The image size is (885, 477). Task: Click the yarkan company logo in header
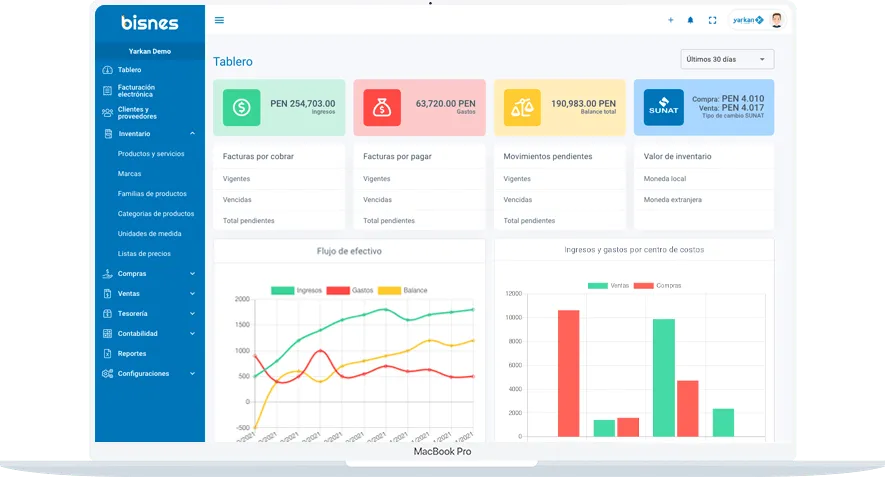(x=748, y=20)
